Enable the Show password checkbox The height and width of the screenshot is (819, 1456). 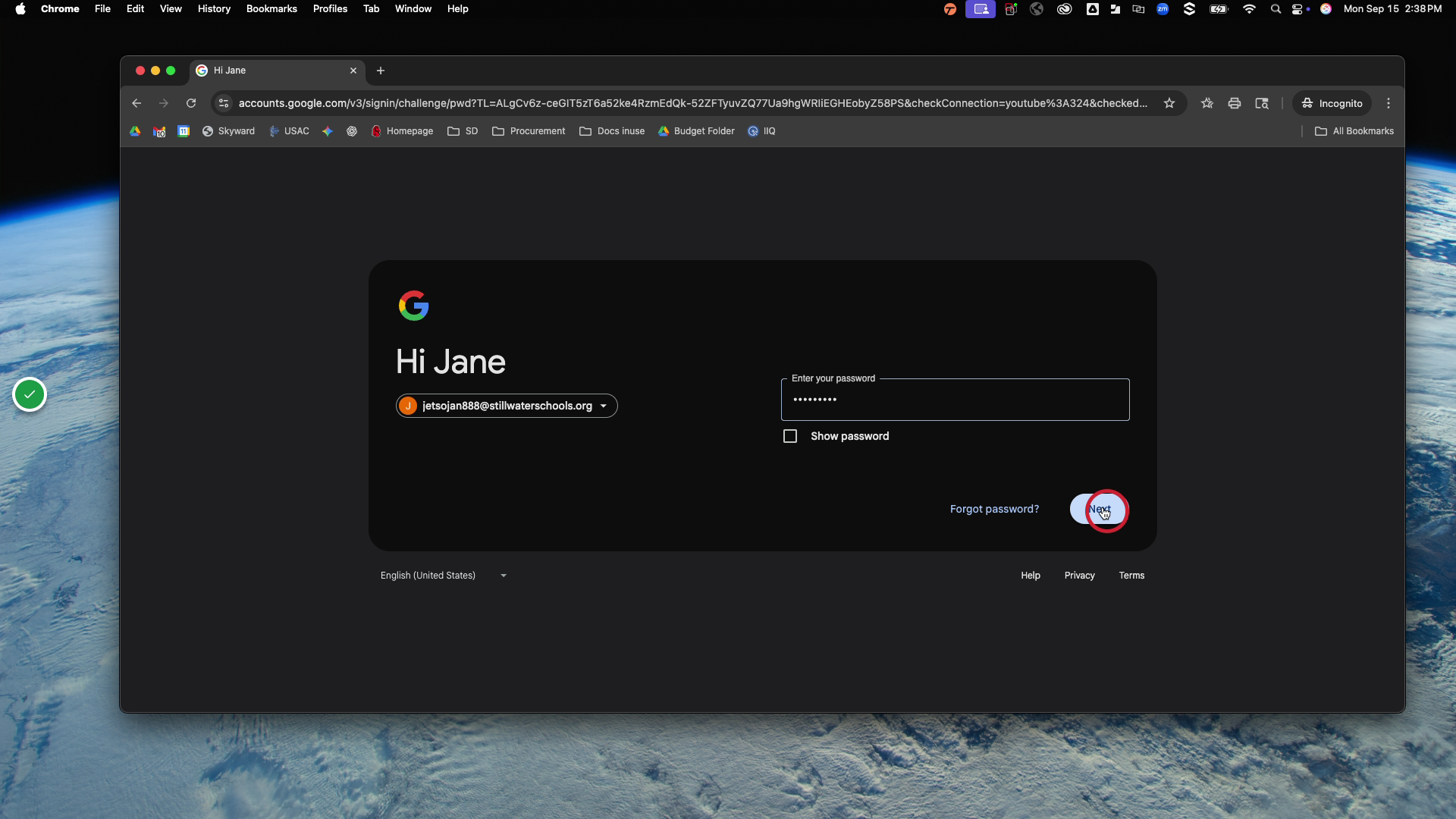790,436
